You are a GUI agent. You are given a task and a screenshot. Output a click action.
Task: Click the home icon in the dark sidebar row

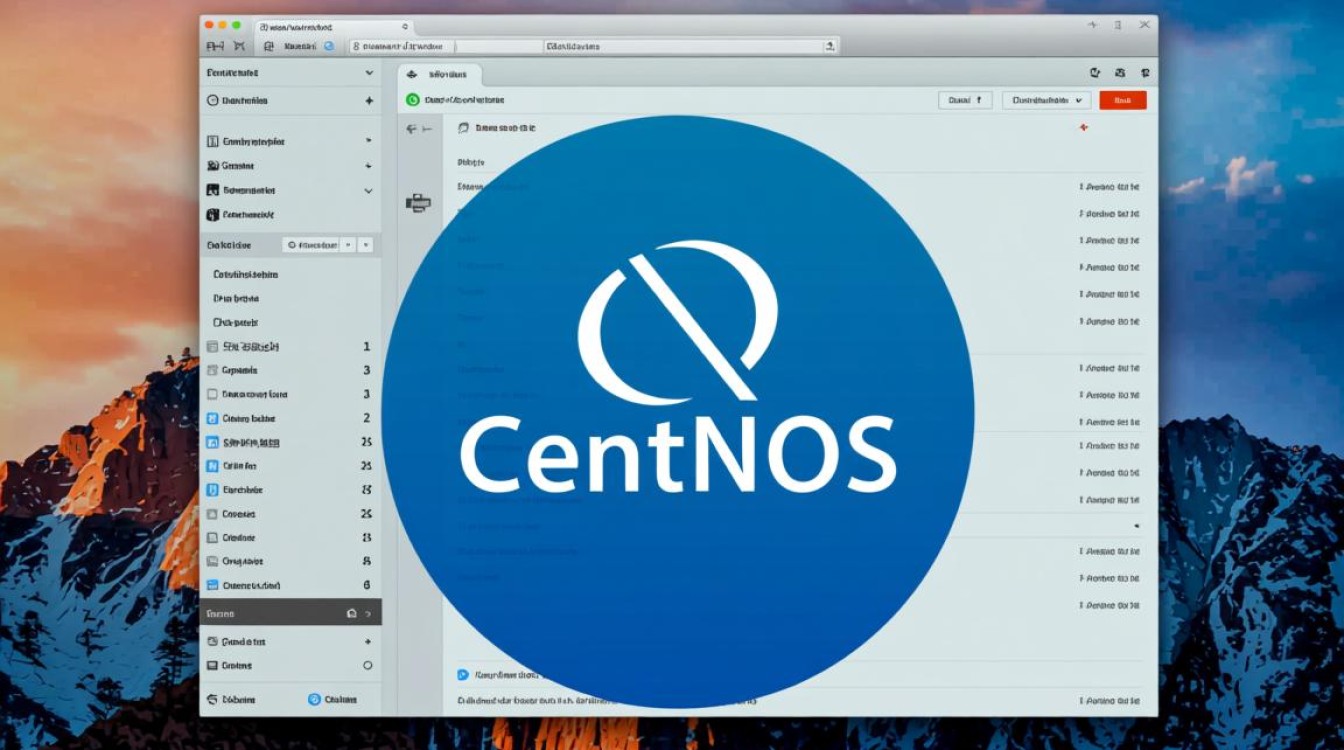point(351,613)
